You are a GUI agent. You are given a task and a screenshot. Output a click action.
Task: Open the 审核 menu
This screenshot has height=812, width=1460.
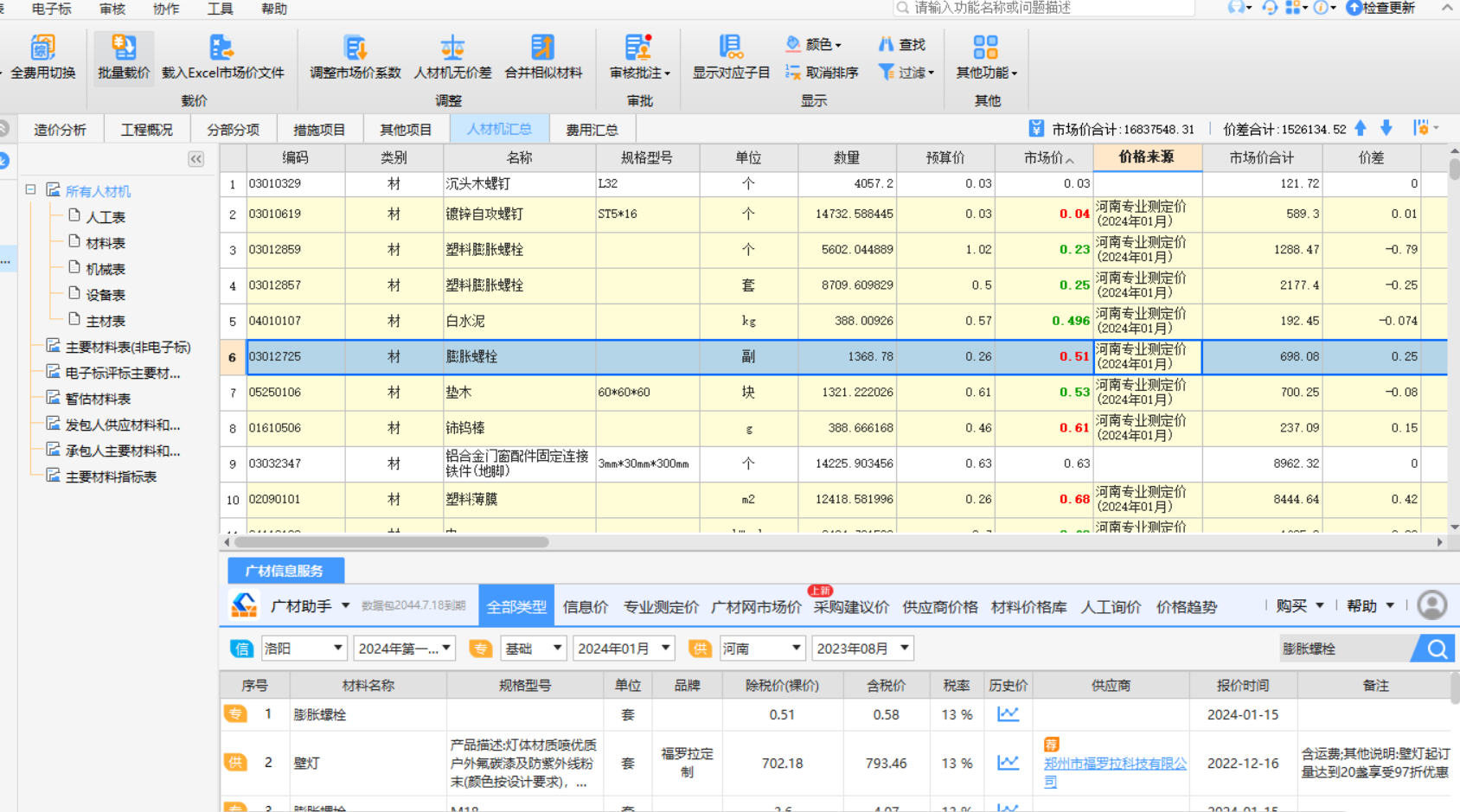[112, 9]
